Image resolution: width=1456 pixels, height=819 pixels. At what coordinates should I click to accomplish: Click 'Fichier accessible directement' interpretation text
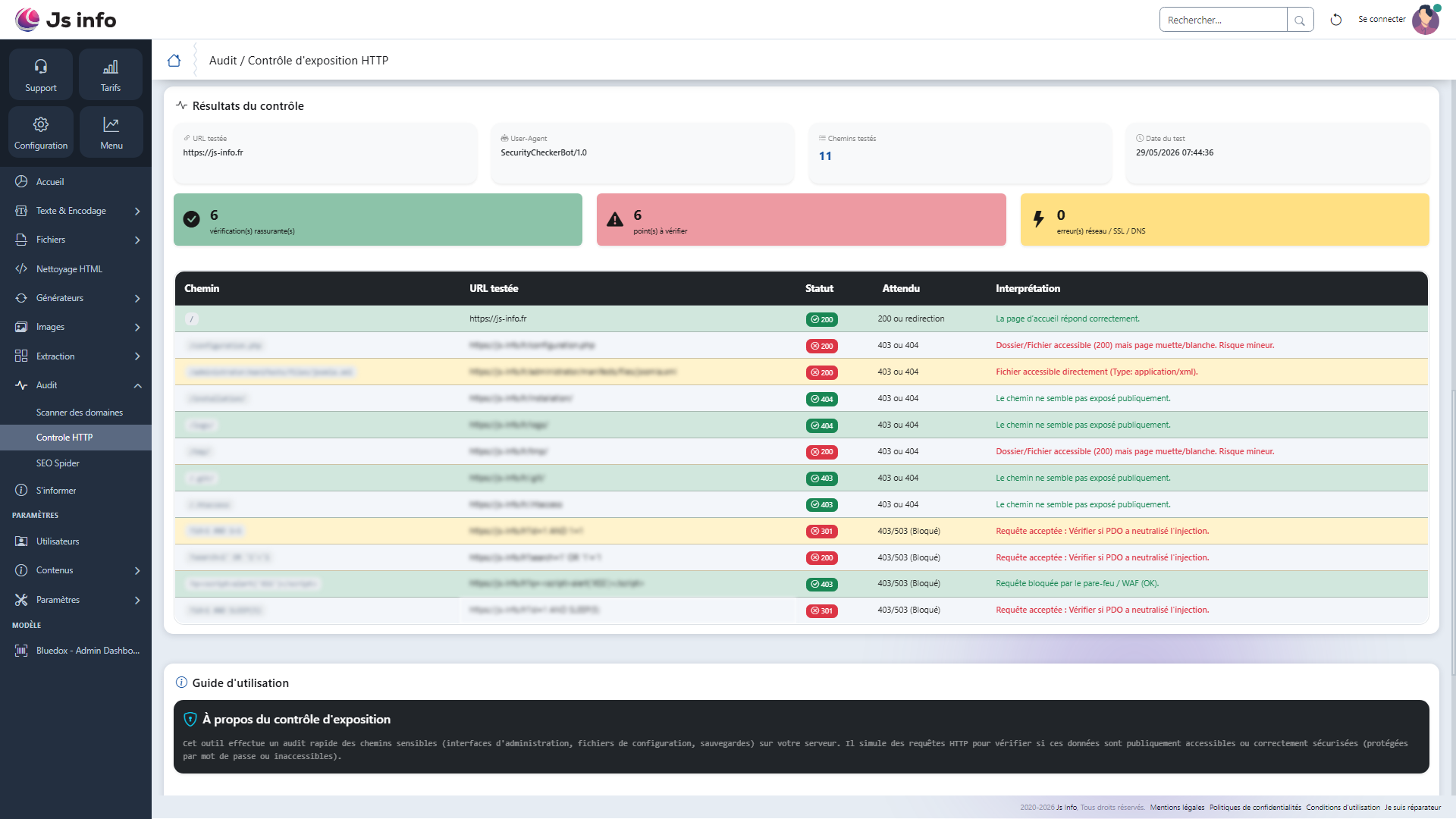coord(1097,372)
